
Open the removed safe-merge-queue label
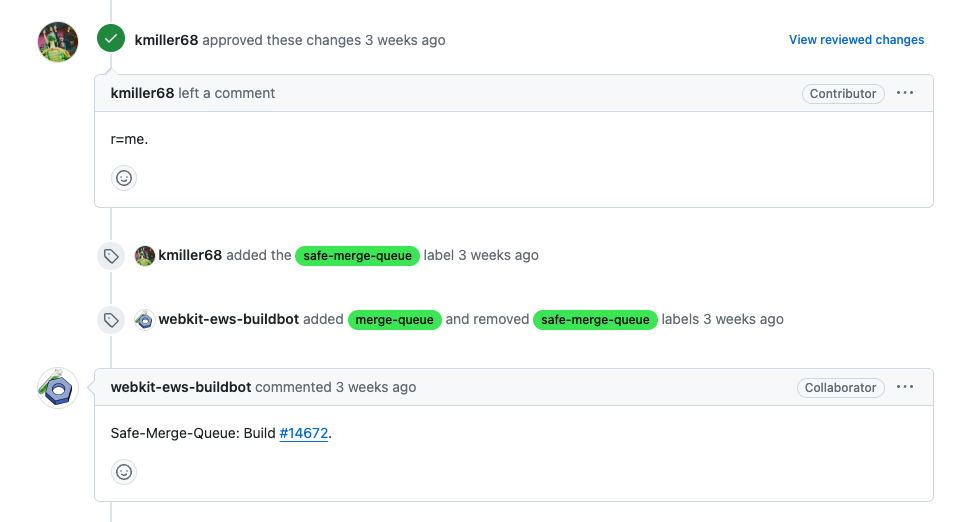[595, 320]
